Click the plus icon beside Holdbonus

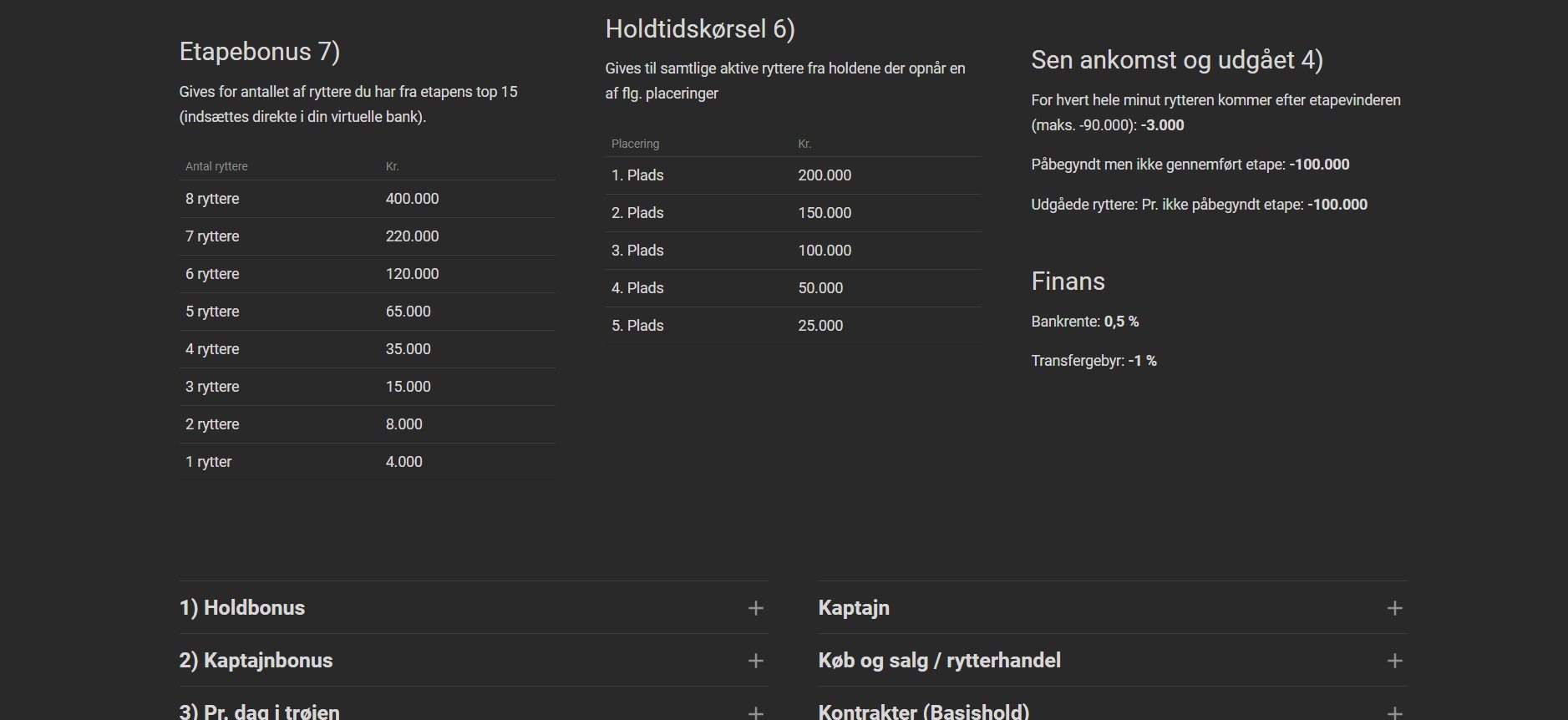pos(755,608)
